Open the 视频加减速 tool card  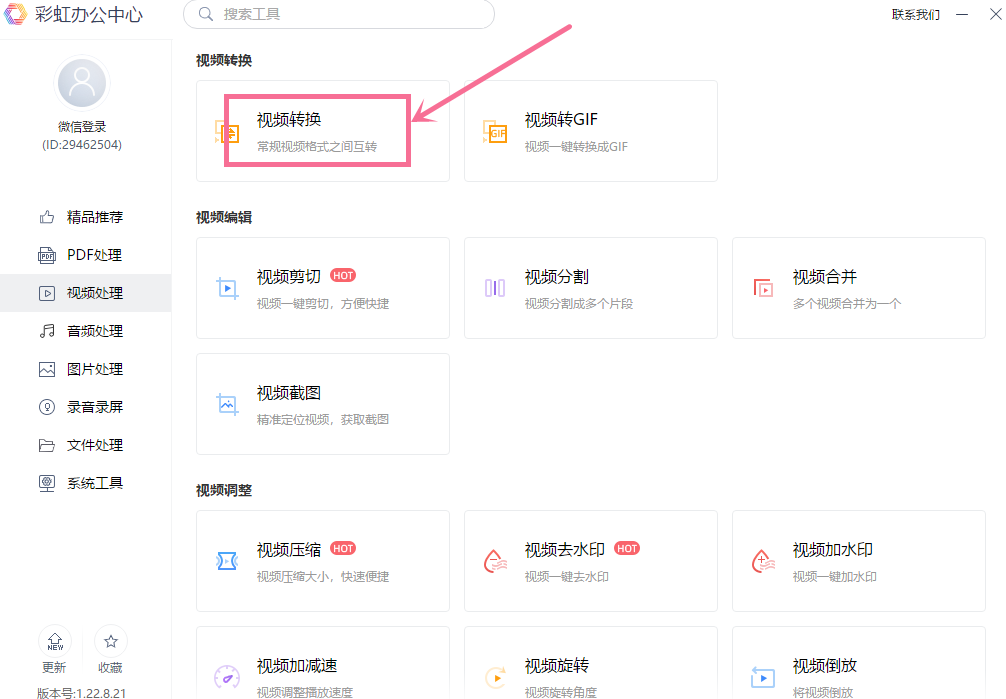point(322,665)
